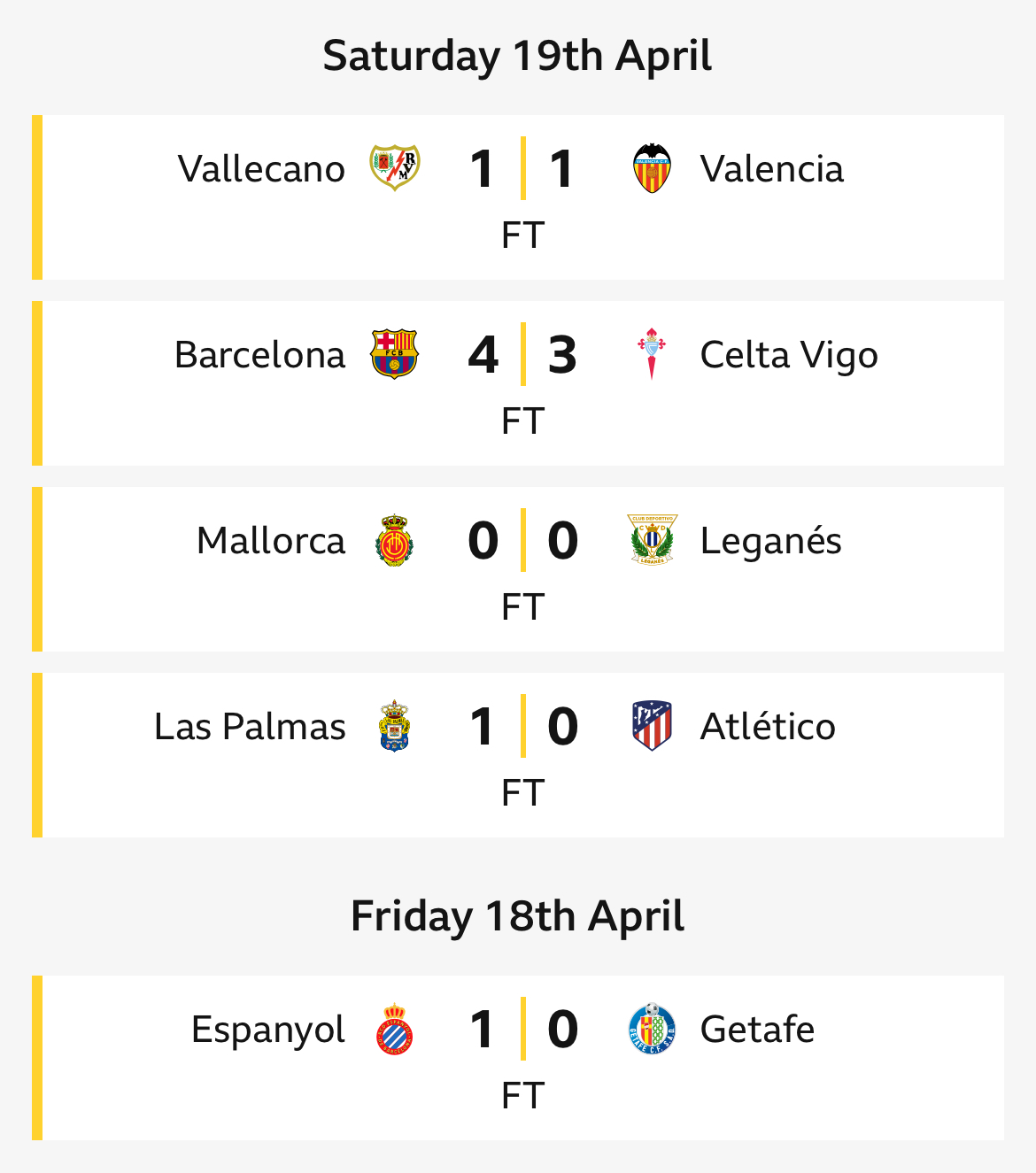The width and height of the screenshot is (1036, 1173).
Task: Click the FT status under Barcelona match
Action: (522, 421)
